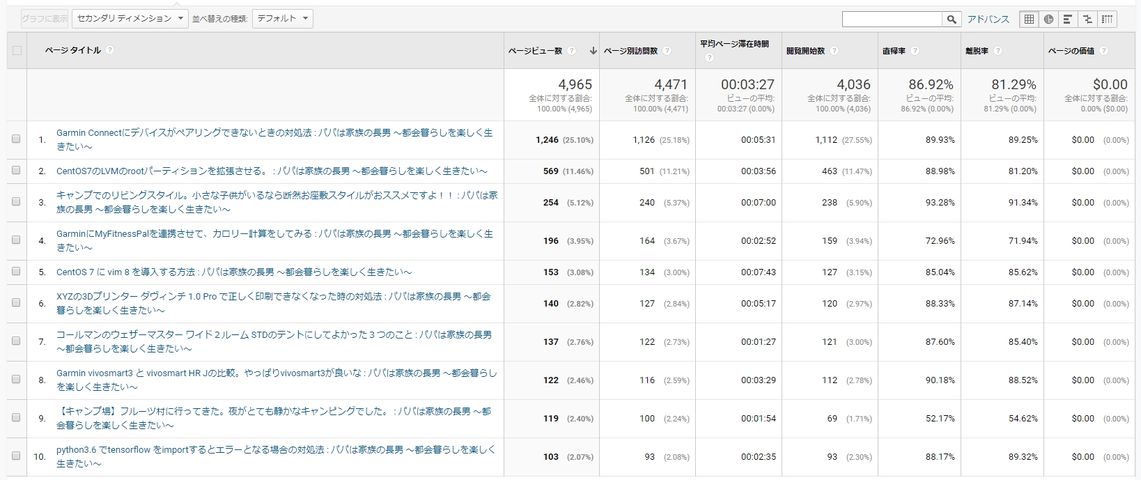The width and height of the screenshot is (1141, 480).
Task: Check the row 1 Garmin Connect checkbox
Action: 16,139
